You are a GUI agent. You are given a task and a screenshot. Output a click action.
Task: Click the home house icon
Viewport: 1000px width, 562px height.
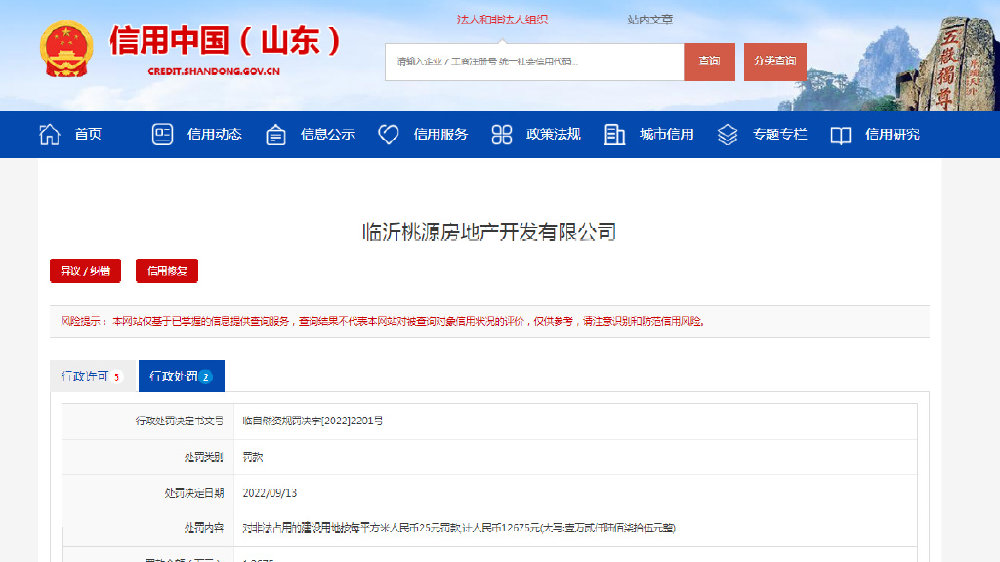[x=50, y=135]
